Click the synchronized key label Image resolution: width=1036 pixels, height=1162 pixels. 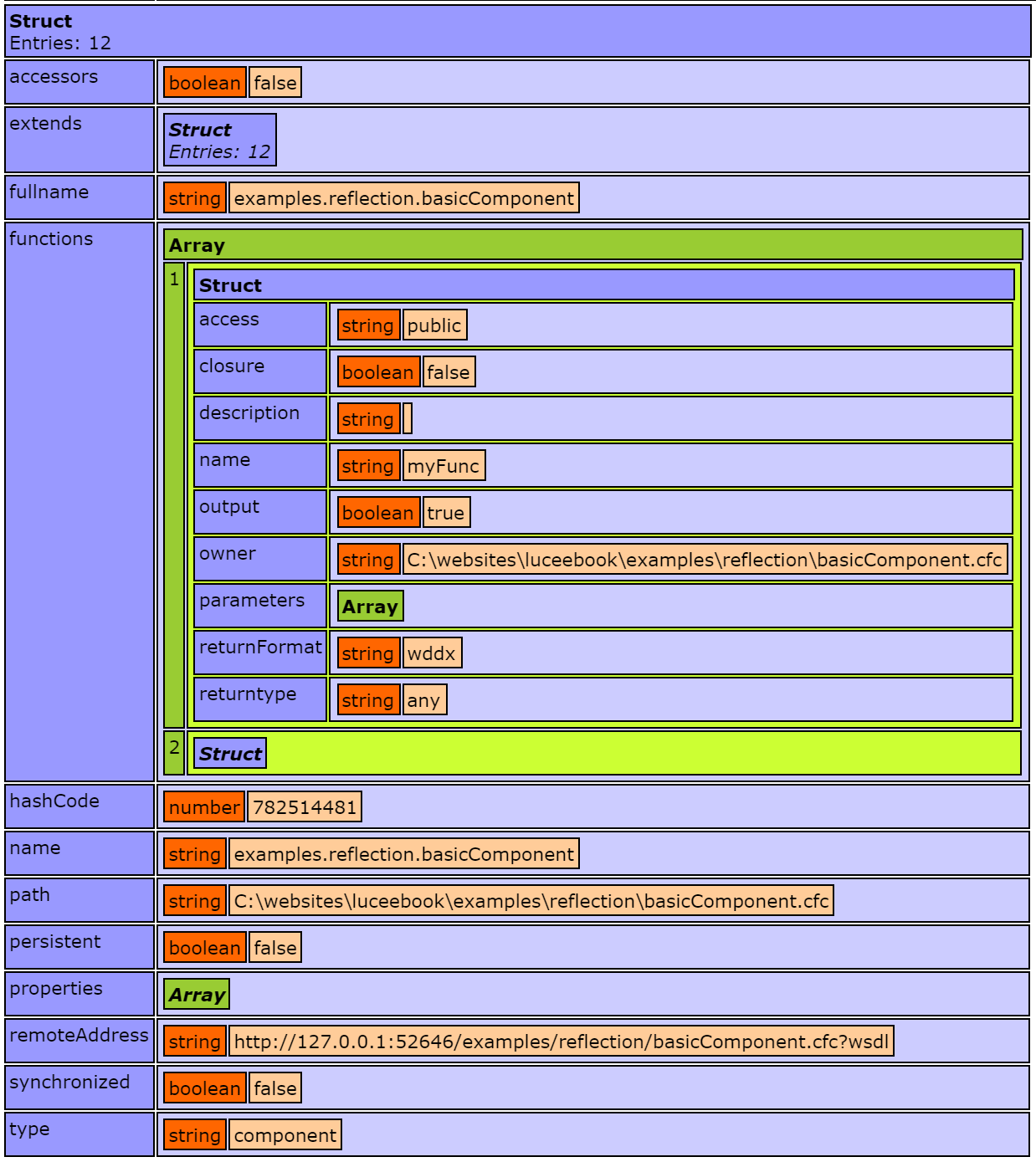pyautogui.click(x=70, y=1083)
